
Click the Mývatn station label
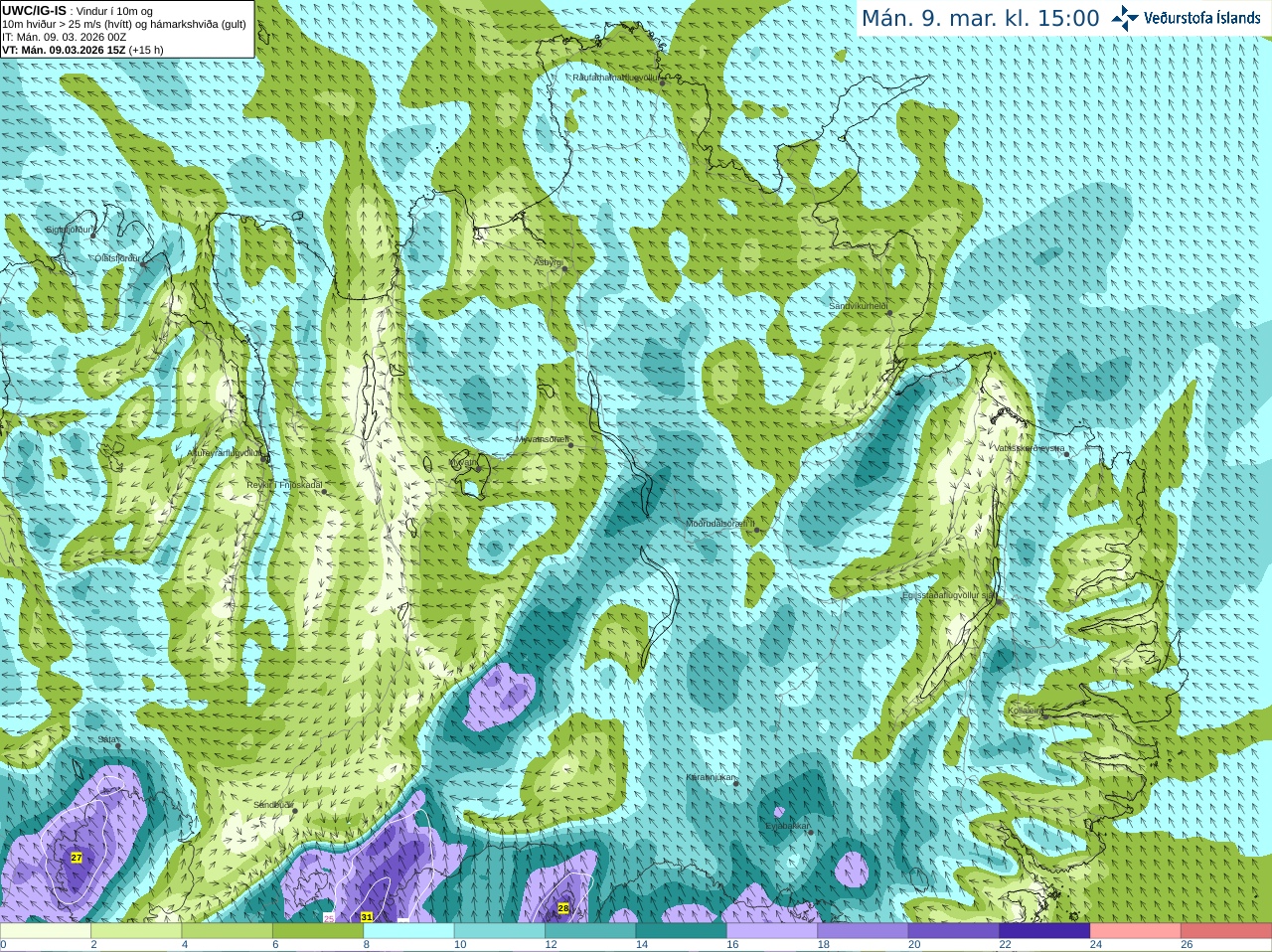click(x=463, y=462)
